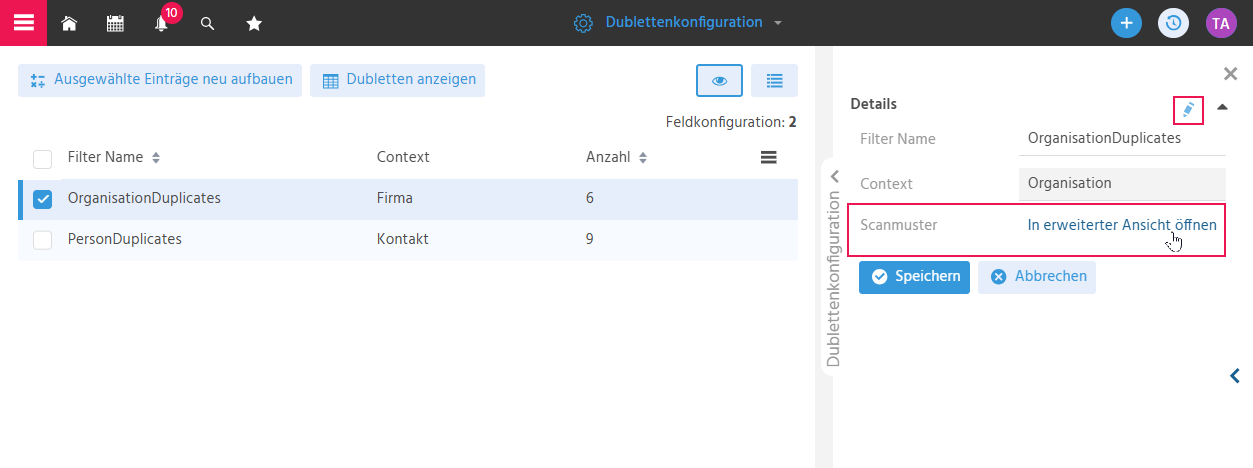Open the TA user avatar menu
This screenshot has width=1253, height=468.
pyautogui.click(x=1221, y=23)
